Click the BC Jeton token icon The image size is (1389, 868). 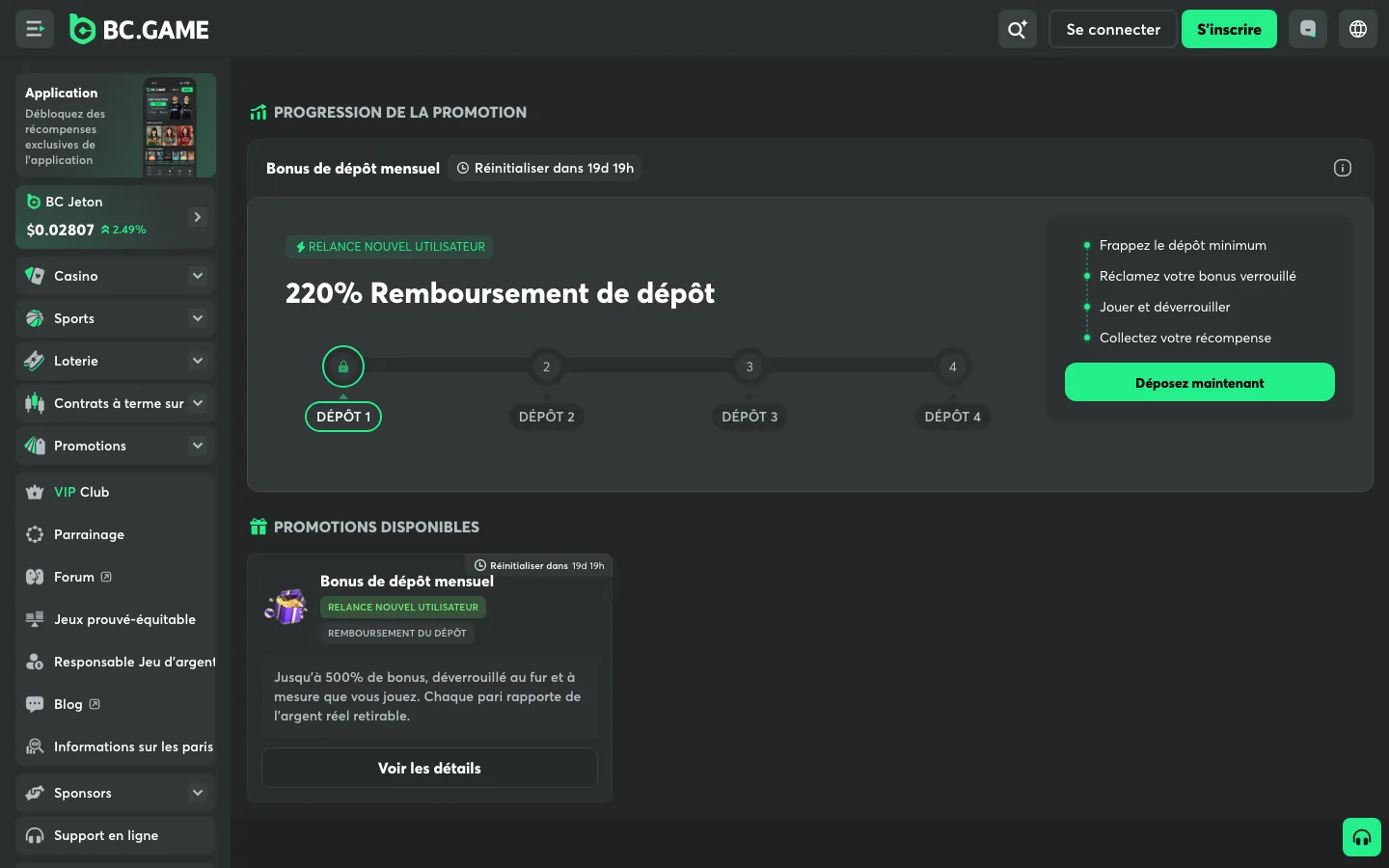pos(34,202)
